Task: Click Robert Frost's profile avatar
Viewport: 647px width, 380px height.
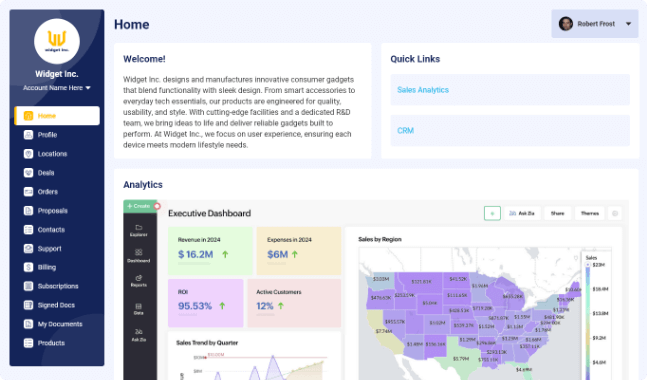Action: click(566, 24)
